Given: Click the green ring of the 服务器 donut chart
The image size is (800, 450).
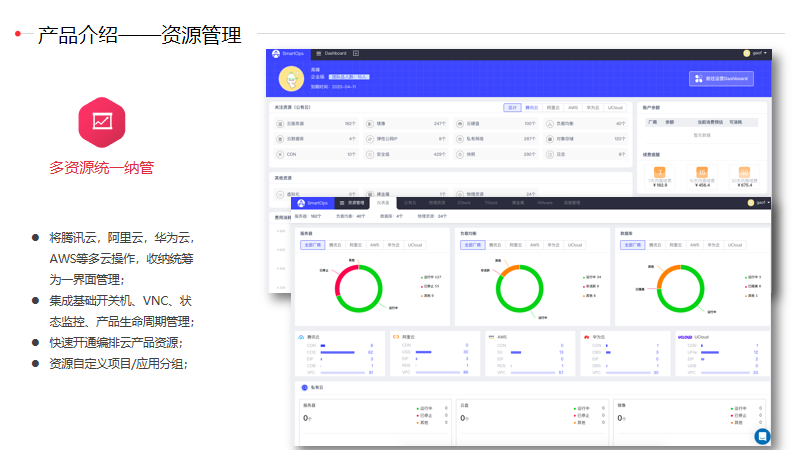Looking at the screenshot, I should click(380, 289).
